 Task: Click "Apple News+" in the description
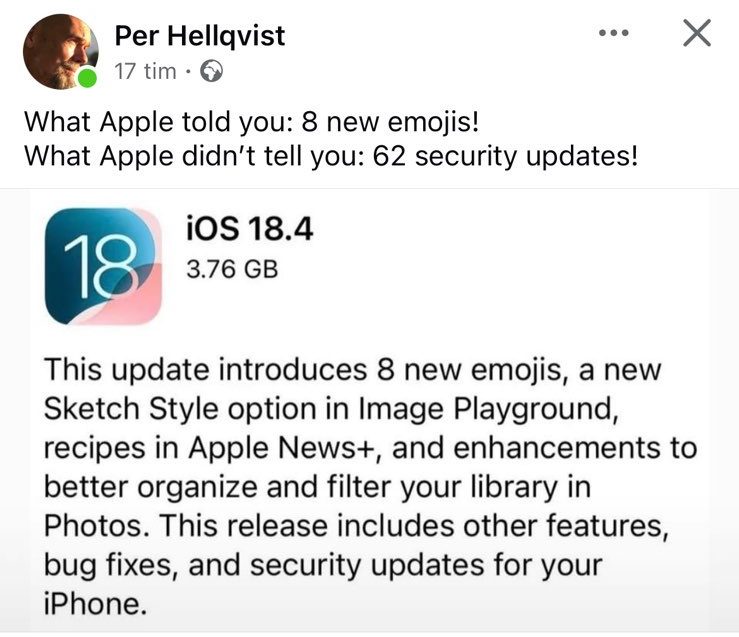tap(282, 448)
